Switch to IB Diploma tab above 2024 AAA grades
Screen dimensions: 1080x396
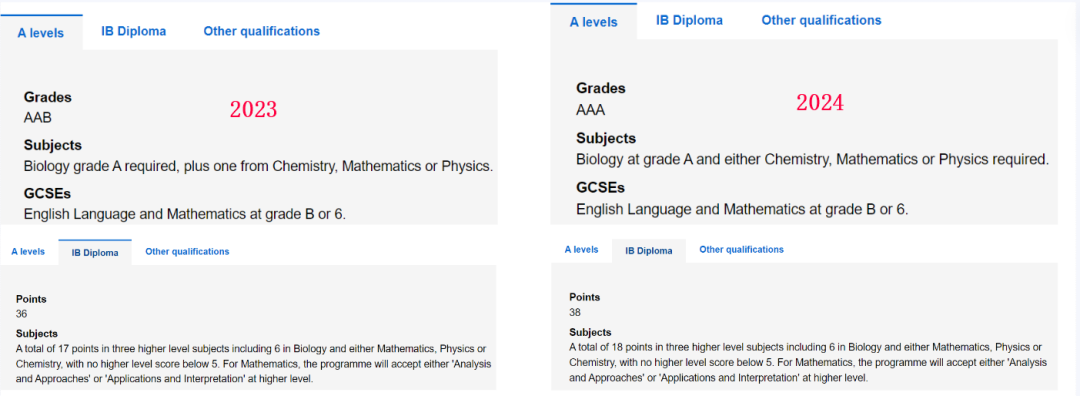tap(689, 20)
